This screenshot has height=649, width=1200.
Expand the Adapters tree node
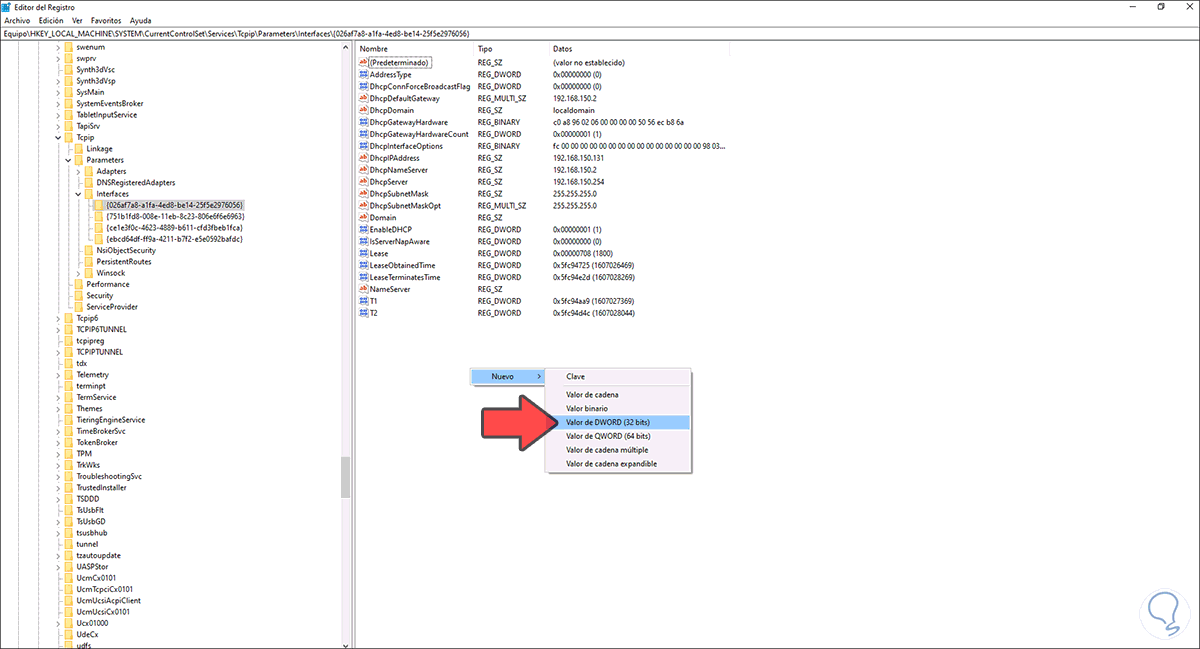tap(78, 171)
